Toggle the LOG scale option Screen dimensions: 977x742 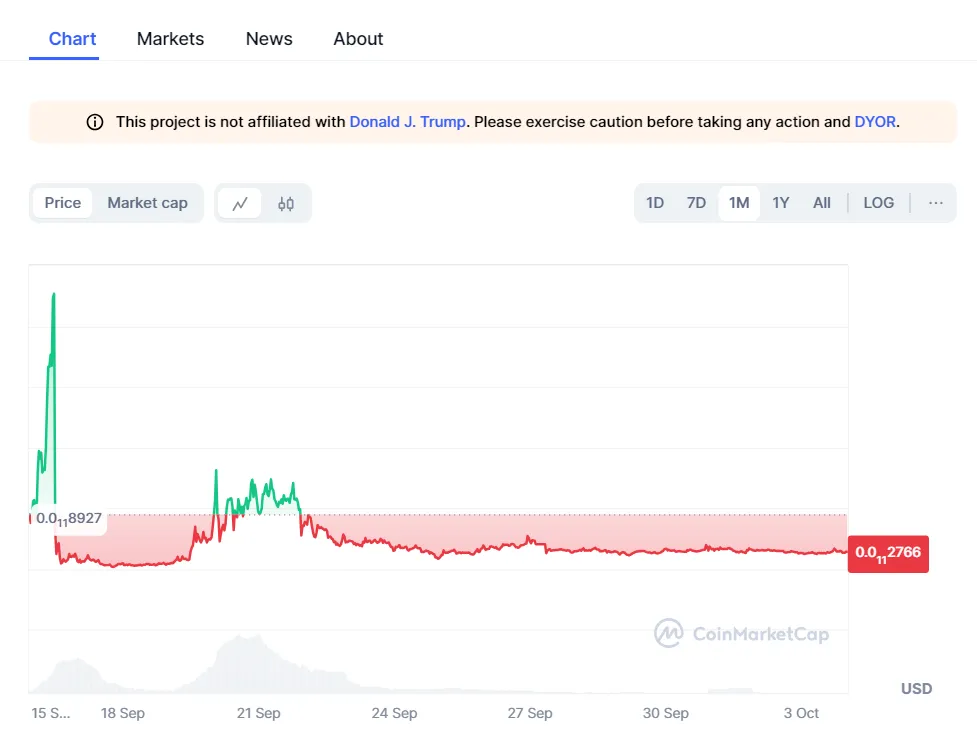point(878,203)
